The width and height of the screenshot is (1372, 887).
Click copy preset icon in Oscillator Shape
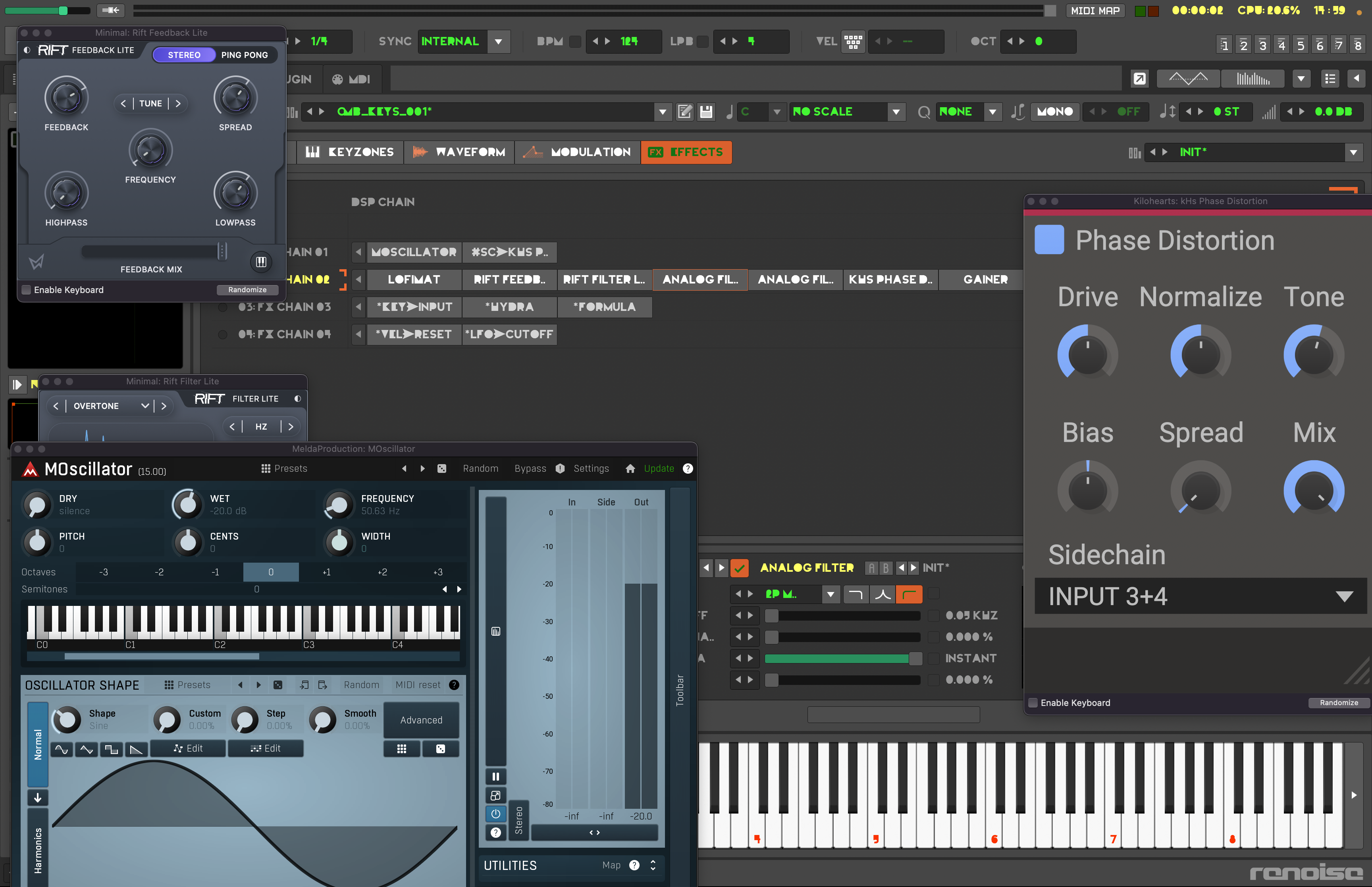pyautogui.click(x=322, y=685)
